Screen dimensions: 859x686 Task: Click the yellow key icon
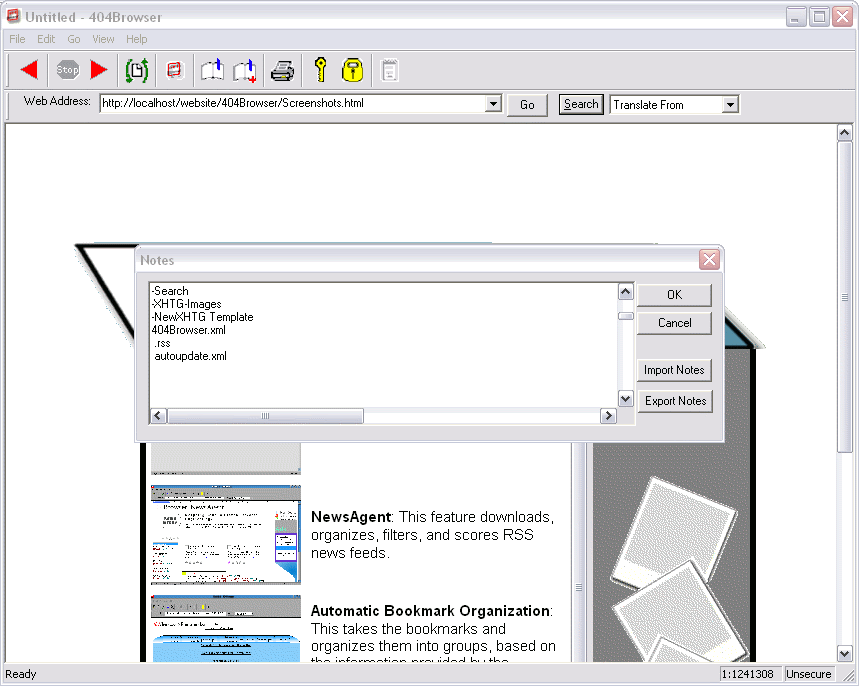(320, 70)
